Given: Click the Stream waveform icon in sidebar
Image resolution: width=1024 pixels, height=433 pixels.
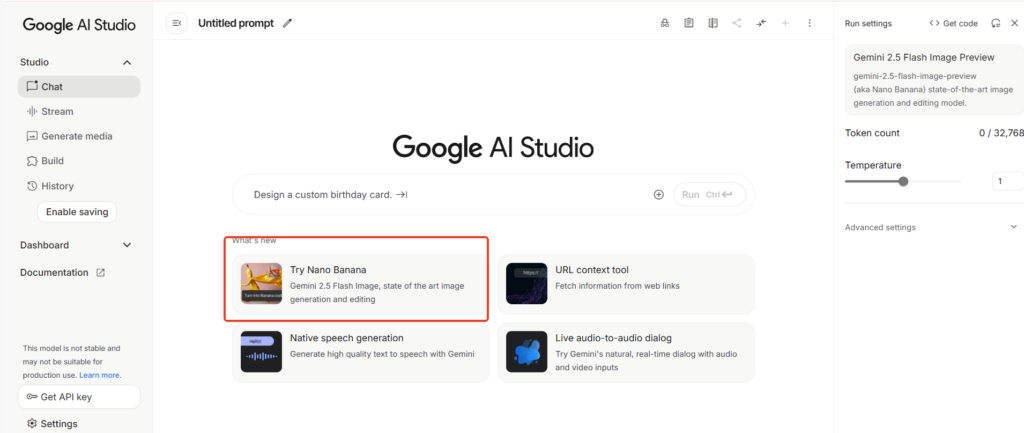Looking at the screenshot, I should coord(32,112).
